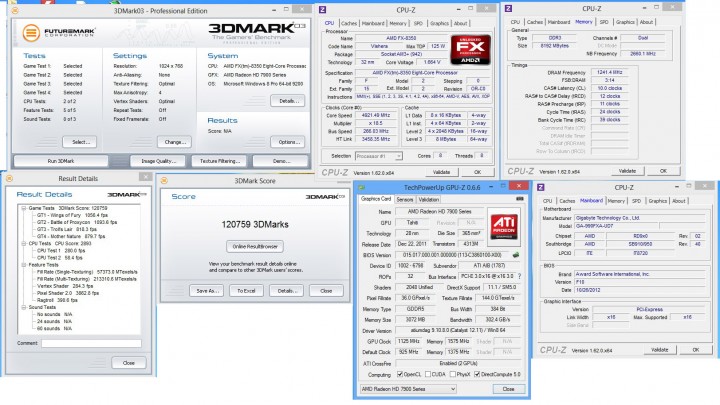
Task: Click Close in Result Details window
Action: 129,363
